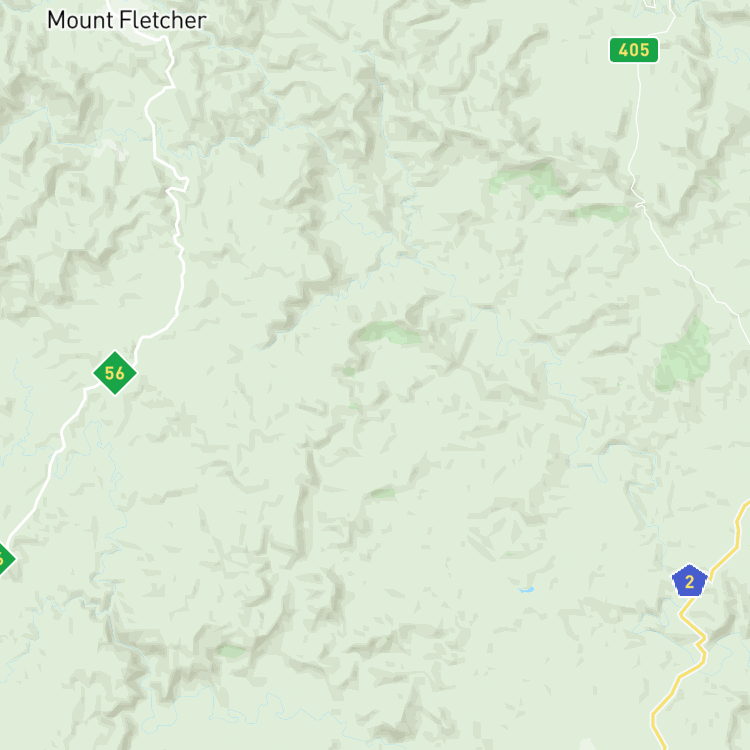Select the yellow road segment above route 2 shield
Screen dimensions: 750x750
[729, 538]
